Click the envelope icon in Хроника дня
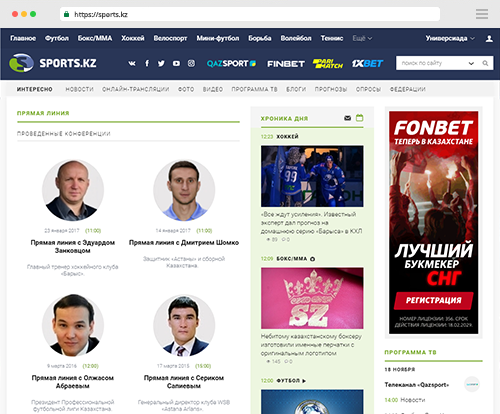The width and height of the screenshot is (500, 414). point(347,118)
